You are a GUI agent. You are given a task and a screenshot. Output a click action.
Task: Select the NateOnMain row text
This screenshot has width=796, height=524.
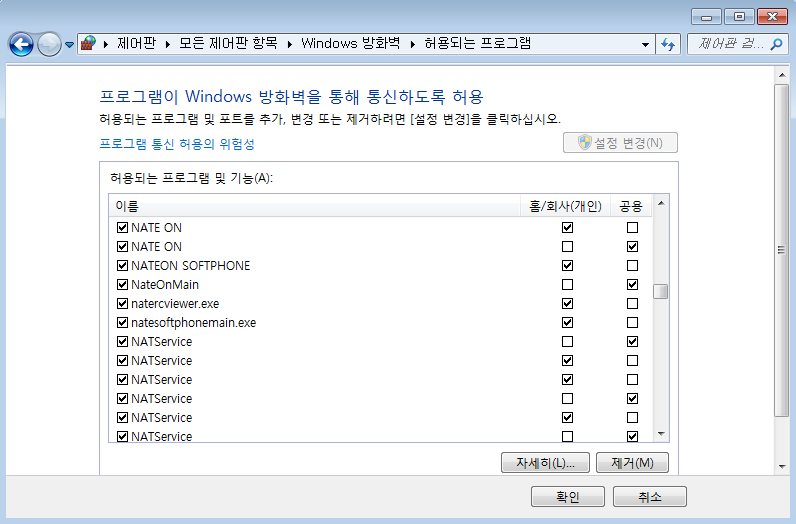coord(165,284)
